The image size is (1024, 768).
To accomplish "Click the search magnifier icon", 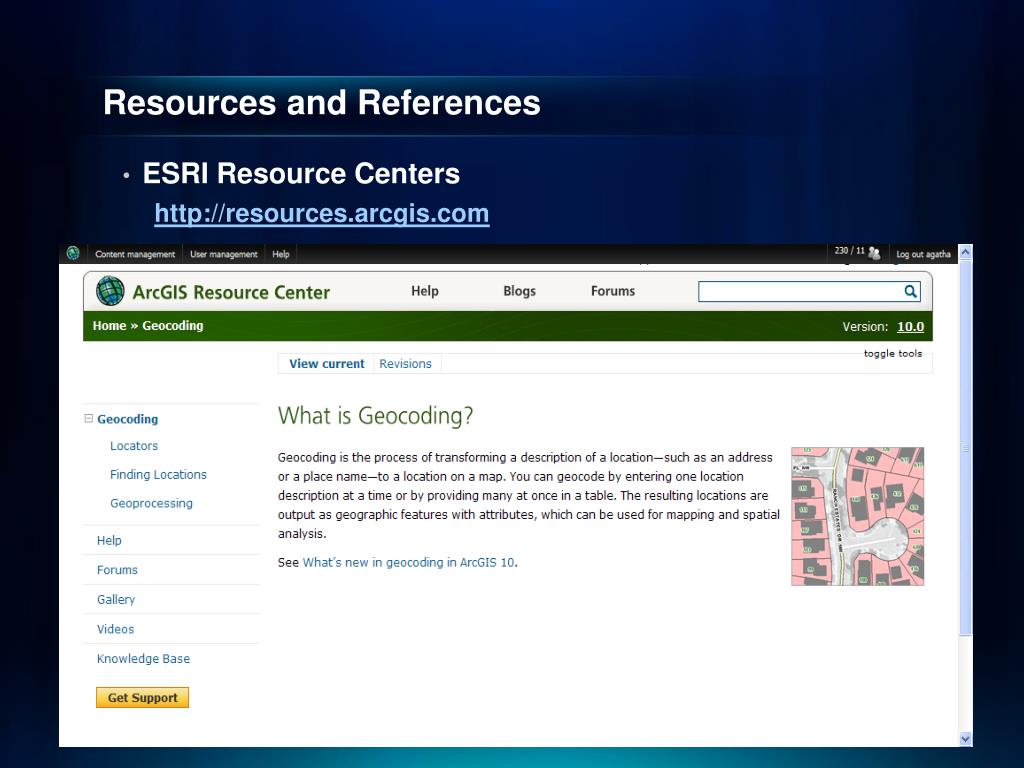I will click(910, 291).
